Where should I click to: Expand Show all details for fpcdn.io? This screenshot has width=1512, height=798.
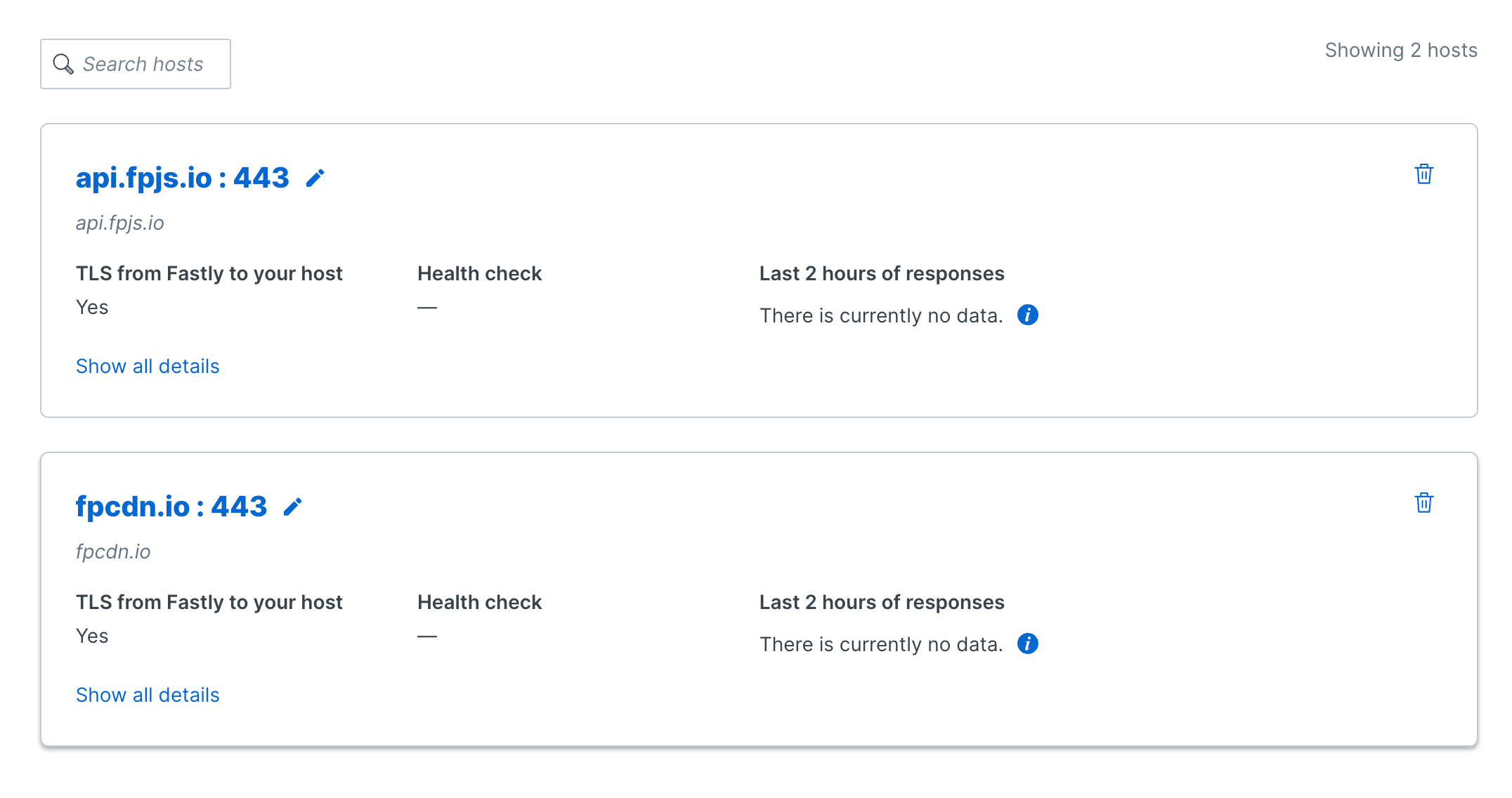(x=148, y=695)
